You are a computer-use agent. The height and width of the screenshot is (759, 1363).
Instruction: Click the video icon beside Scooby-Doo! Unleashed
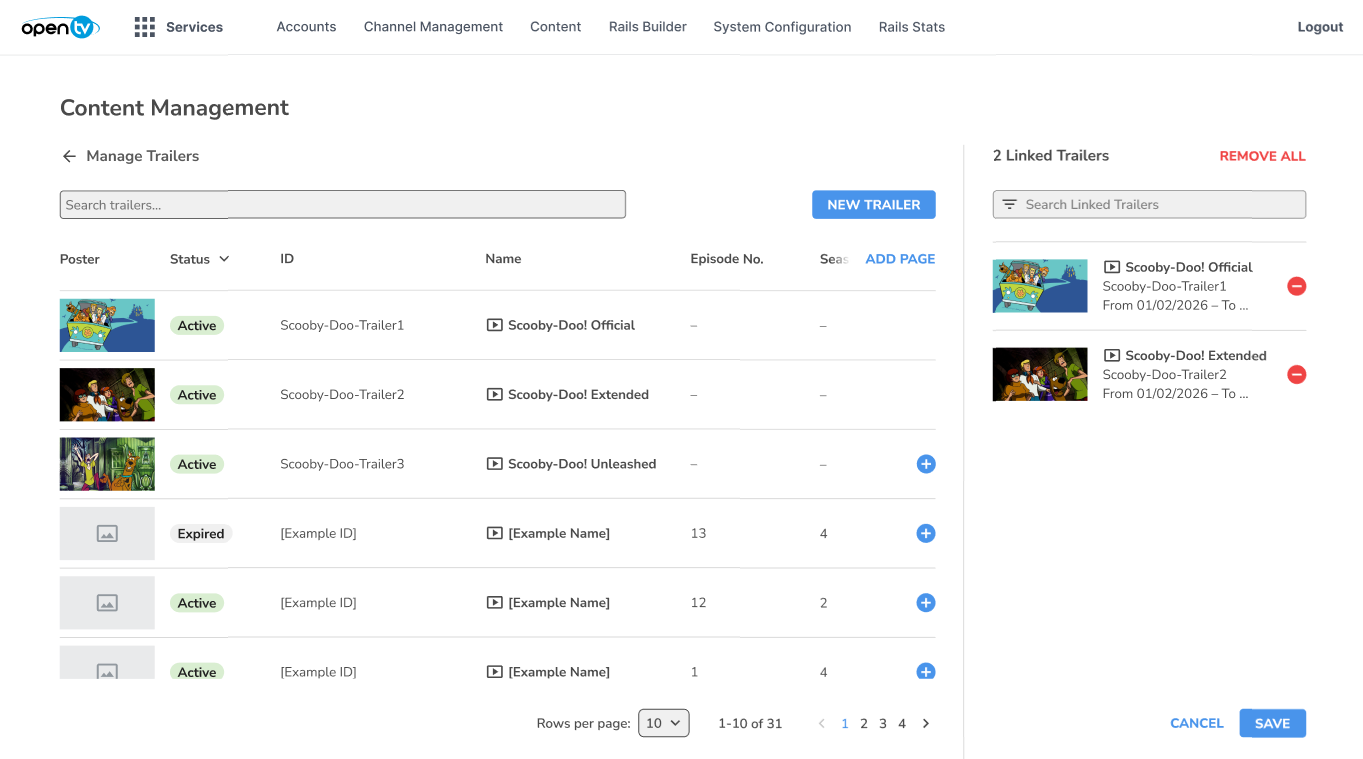click(494, 464)
